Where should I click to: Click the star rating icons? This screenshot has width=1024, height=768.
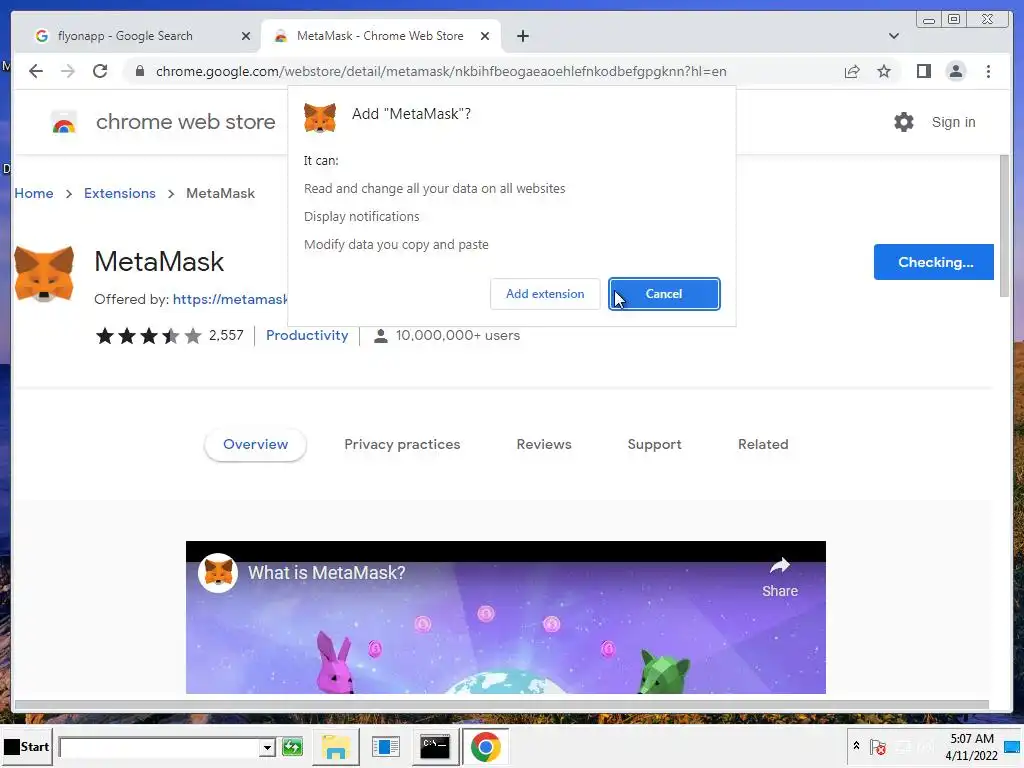(x=149, y=336)
